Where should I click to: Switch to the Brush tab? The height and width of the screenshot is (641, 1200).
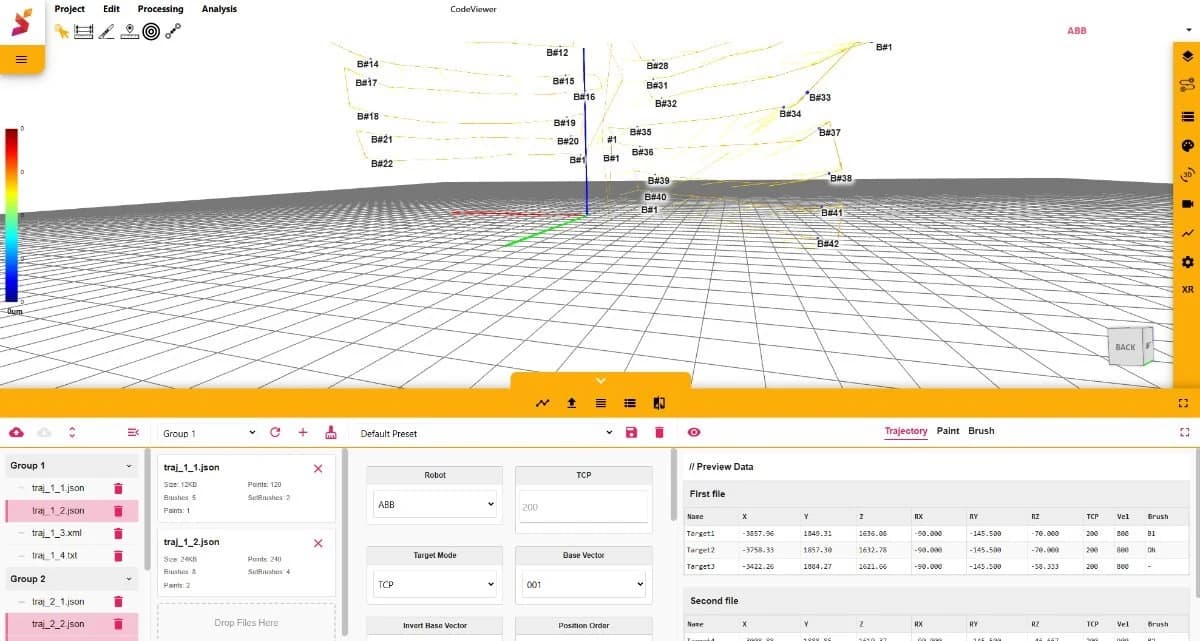pyautogui.click(x=981, y=431)
